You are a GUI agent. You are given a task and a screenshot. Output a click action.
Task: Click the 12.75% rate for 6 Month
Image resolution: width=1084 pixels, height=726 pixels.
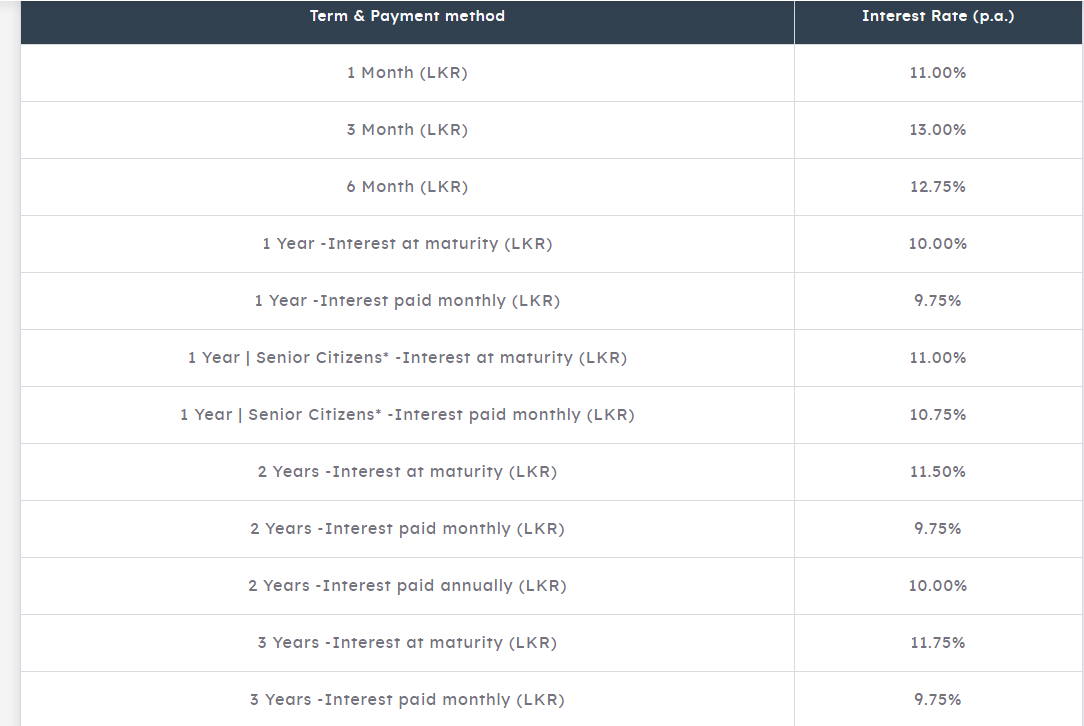pyautogui.click(x=938, y=187)
